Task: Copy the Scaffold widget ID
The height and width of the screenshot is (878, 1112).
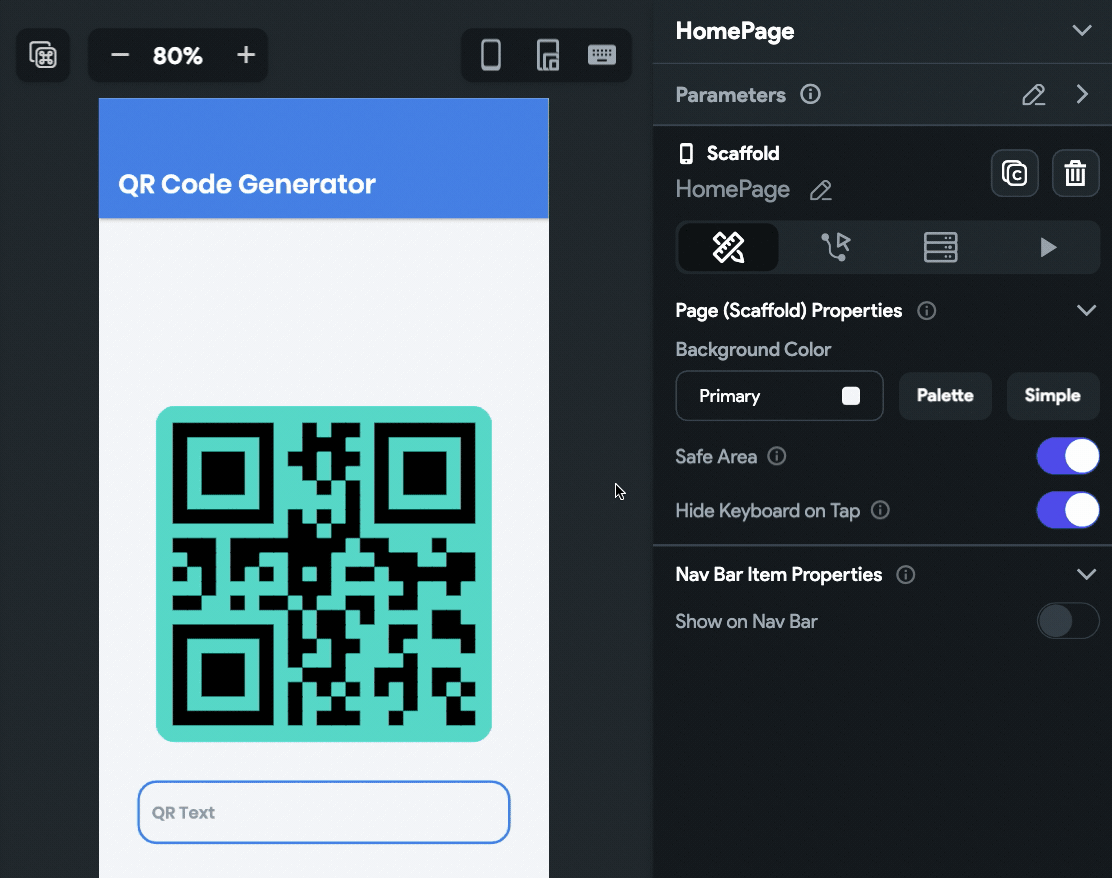Action: pos(1014,173)
